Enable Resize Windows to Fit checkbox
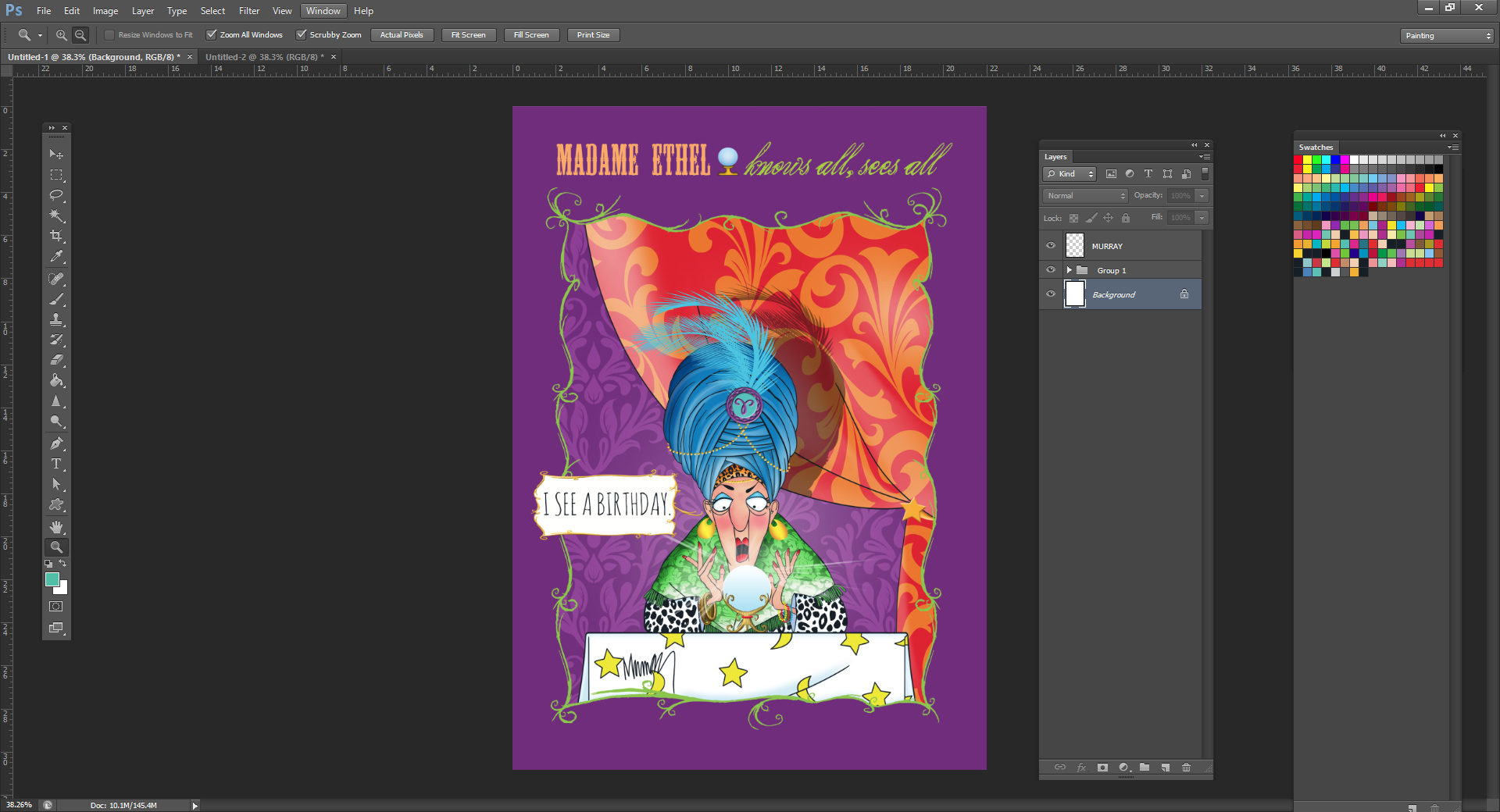 [109, 35]
